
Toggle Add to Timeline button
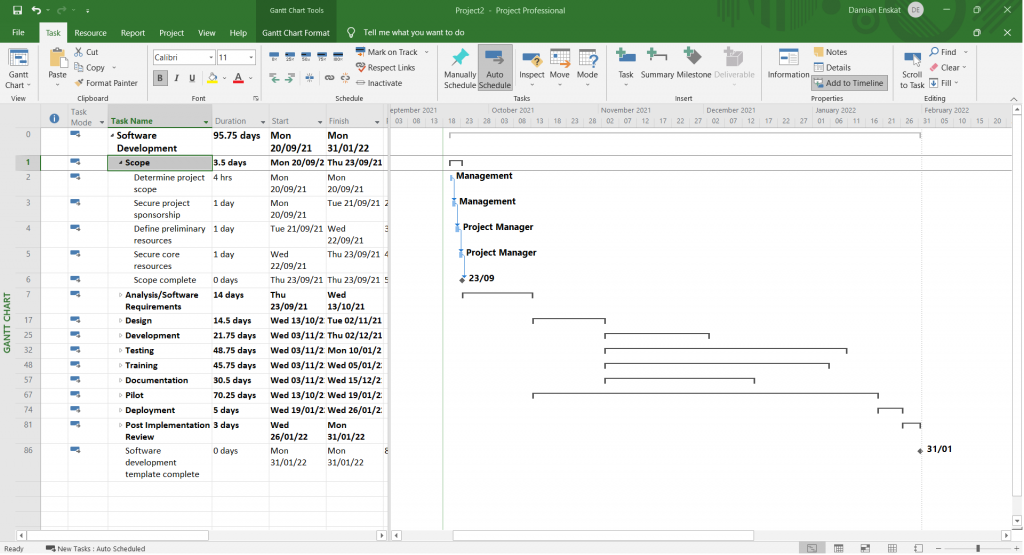tap(848, 83)
